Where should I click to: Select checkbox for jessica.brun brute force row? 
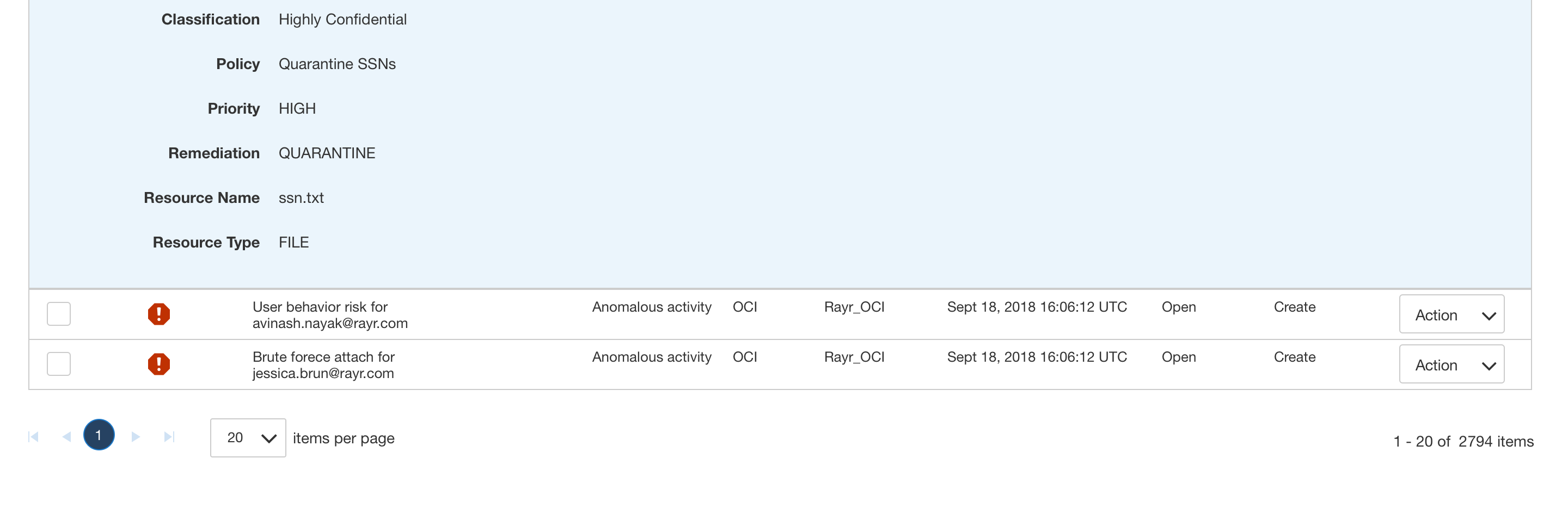[x=59, y=364]
